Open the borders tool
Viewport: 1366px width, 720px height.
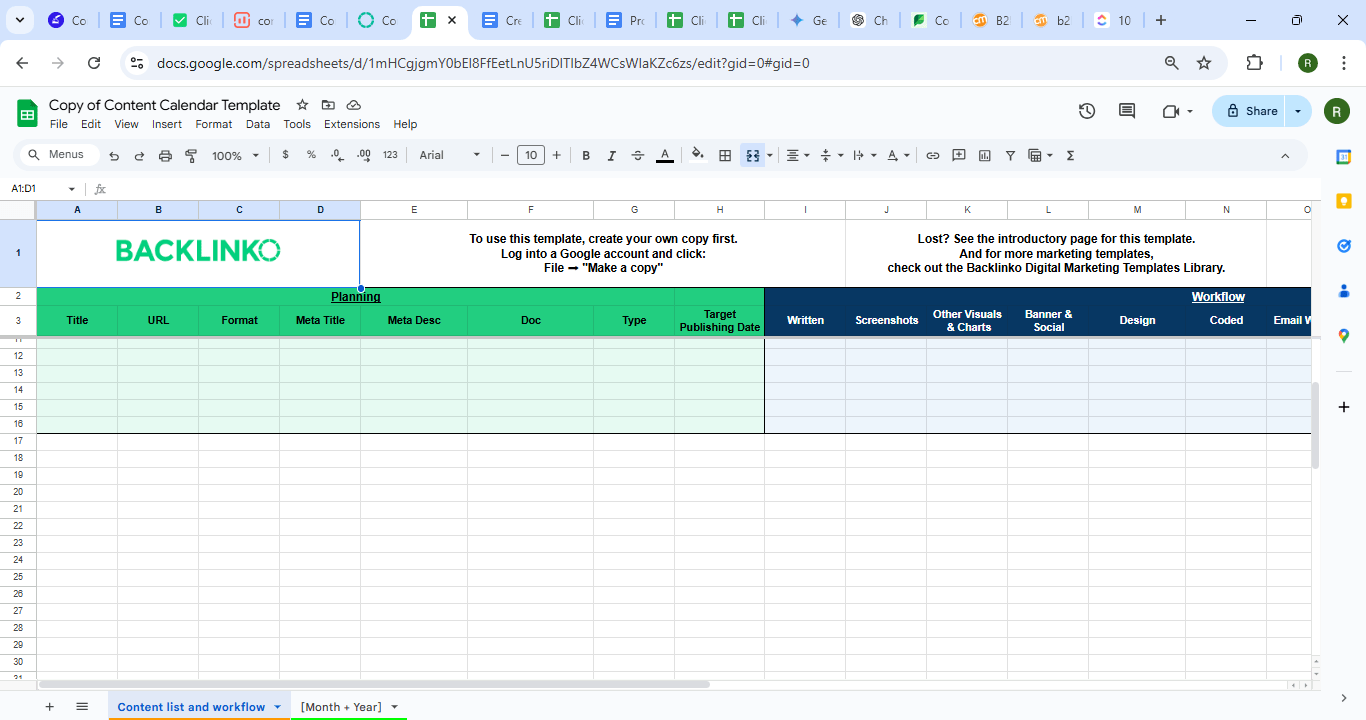(725, 155)
